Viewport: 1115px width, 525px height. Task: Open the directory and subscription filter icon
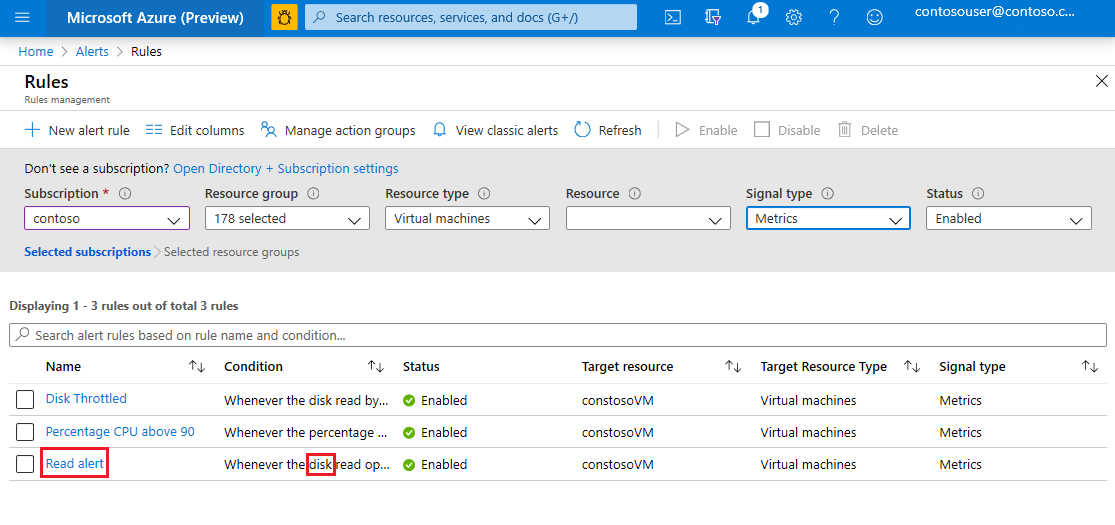click(x=713, y=18)
